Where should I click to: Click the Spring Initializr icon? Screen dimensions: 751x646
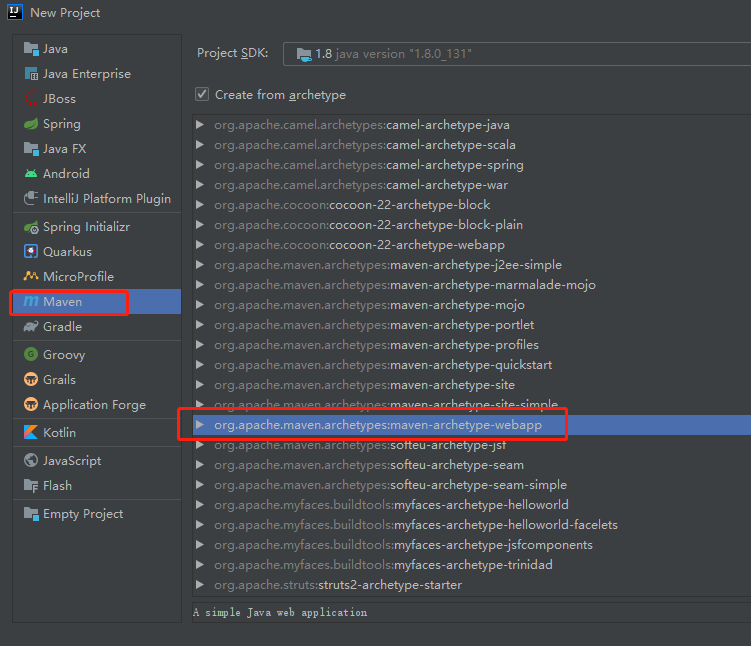pos(31,227)
